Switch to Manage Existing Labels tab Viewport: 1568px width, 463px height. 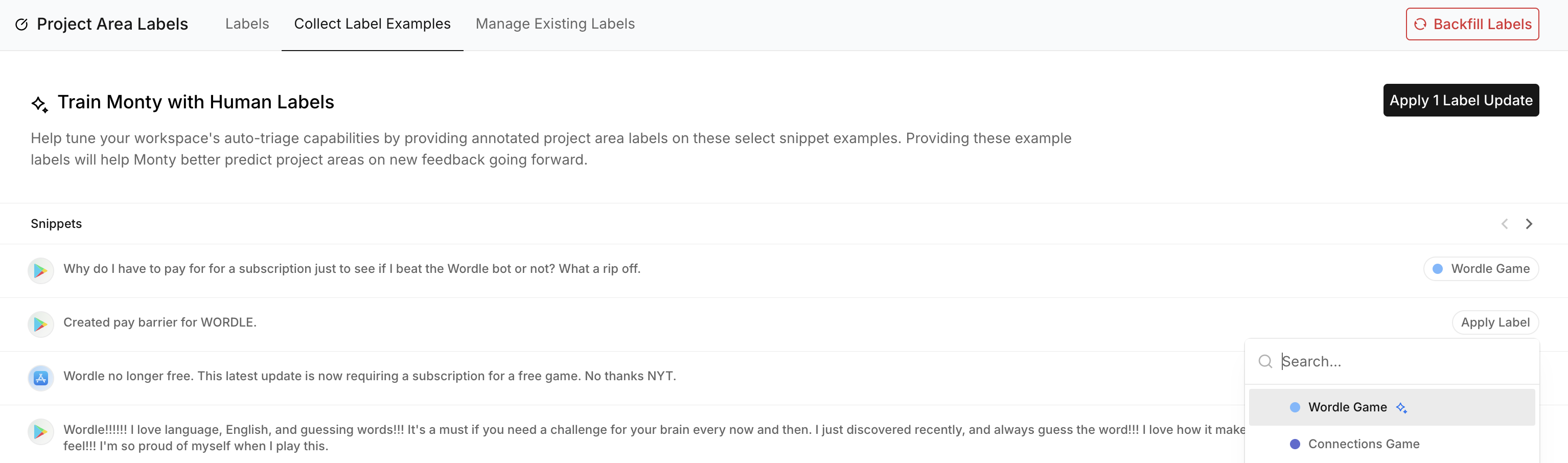(555, 24)
